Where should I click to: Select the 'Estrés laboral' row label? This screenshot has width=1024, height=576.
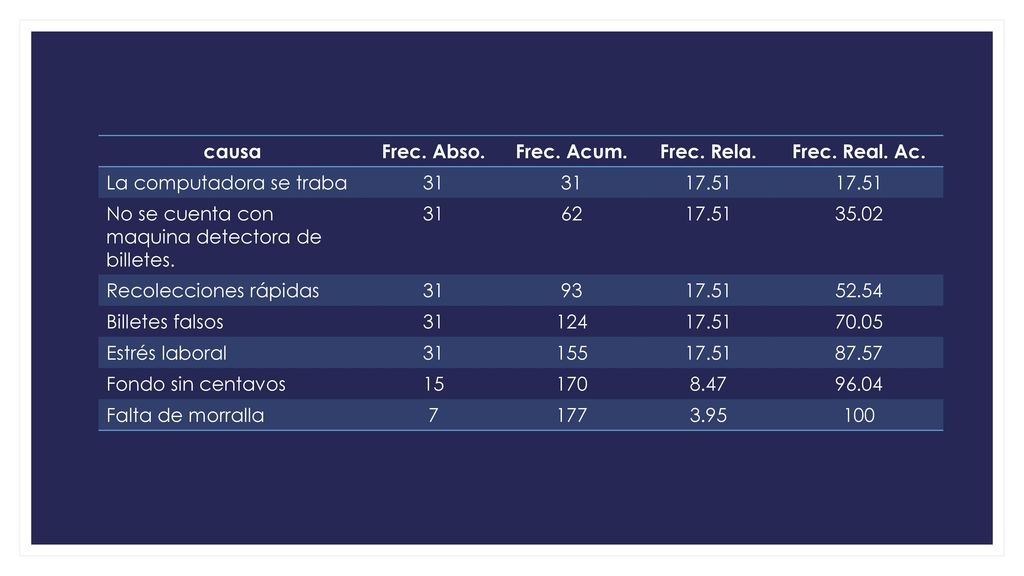click(x=166, y=353)
